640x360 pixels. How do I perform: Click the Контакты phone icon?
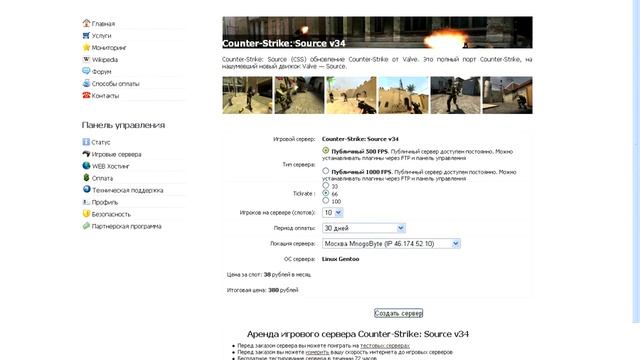pos(86,95)
